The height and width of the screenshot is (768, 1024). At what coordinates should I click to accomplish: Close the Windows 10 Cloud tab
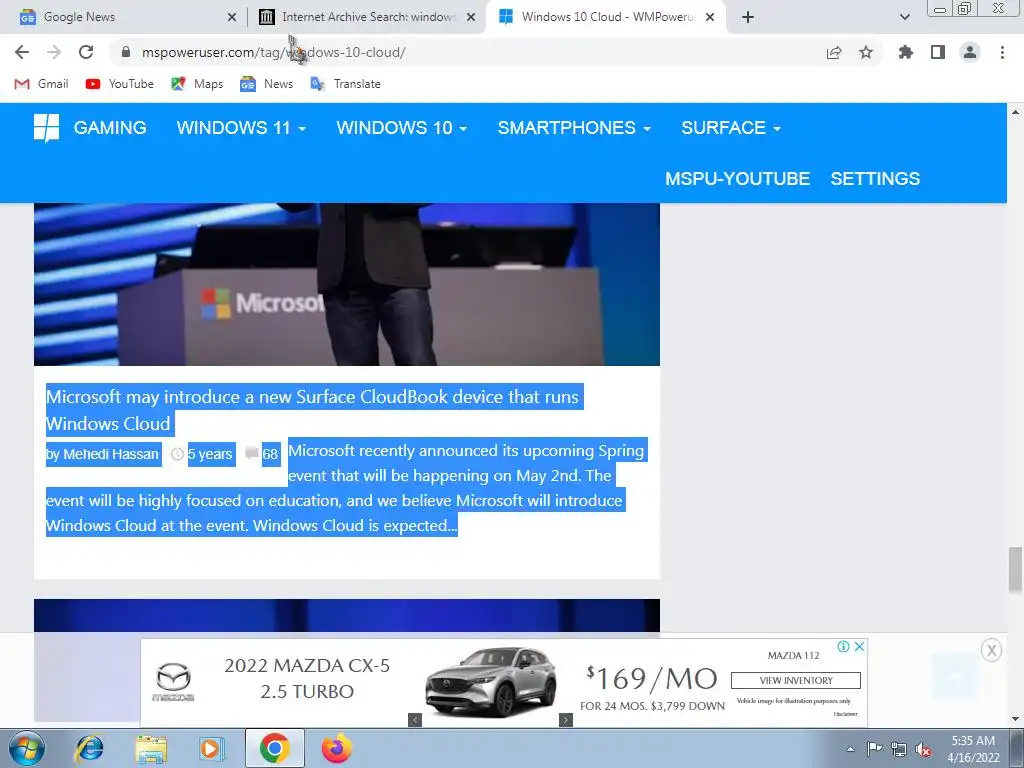point(710,17)
